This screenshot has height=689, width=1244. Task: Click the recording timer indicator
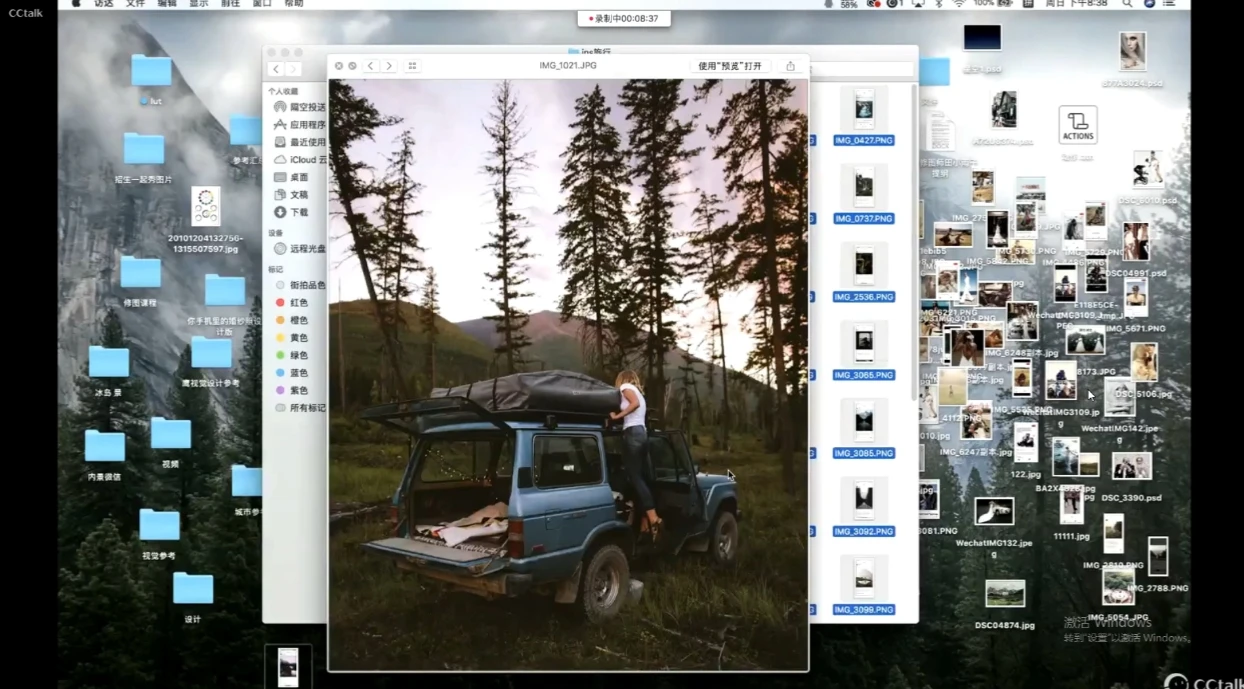[x=624, y=18]
